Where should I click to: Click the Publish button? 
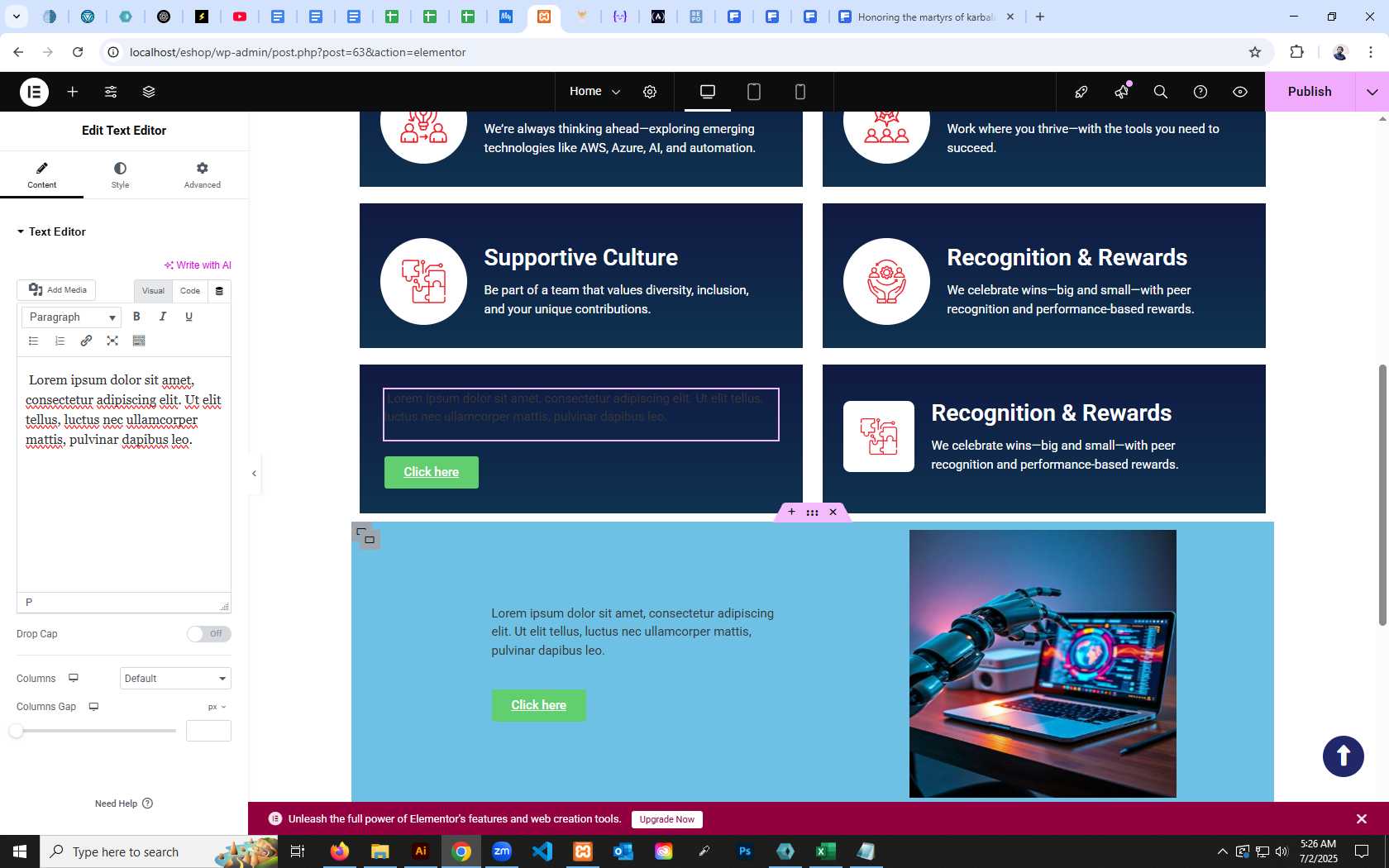click(1310, 92)
